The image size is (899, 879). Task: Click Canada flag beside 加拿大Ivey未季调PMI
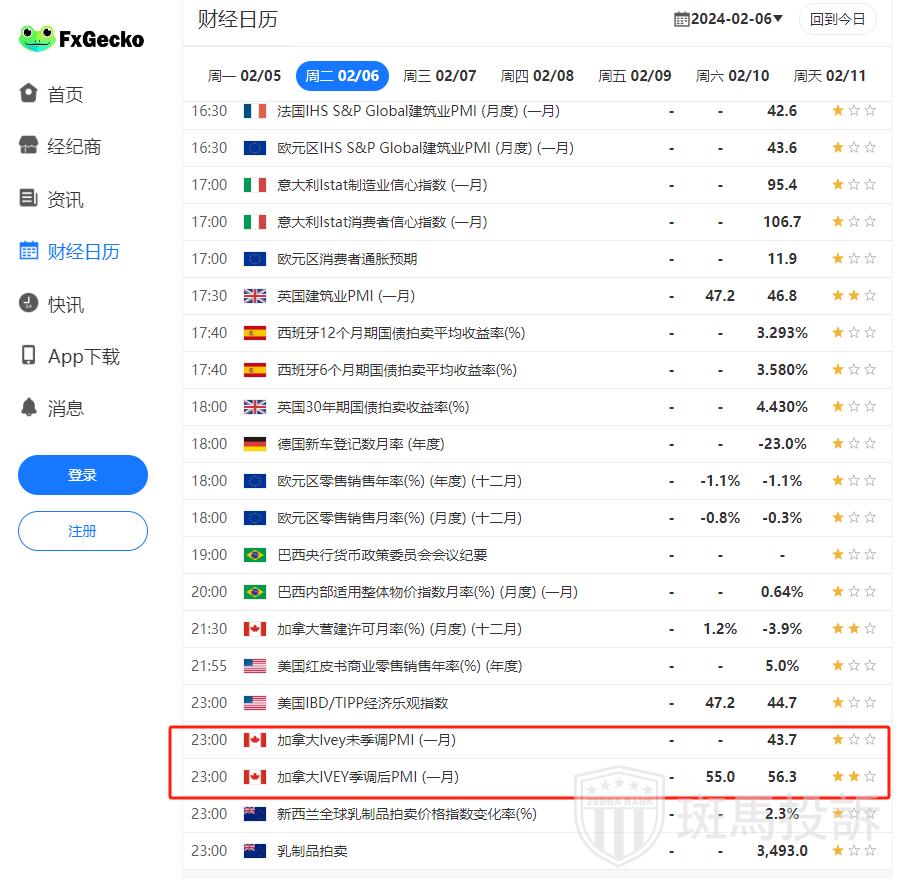[x=255, y=740]
